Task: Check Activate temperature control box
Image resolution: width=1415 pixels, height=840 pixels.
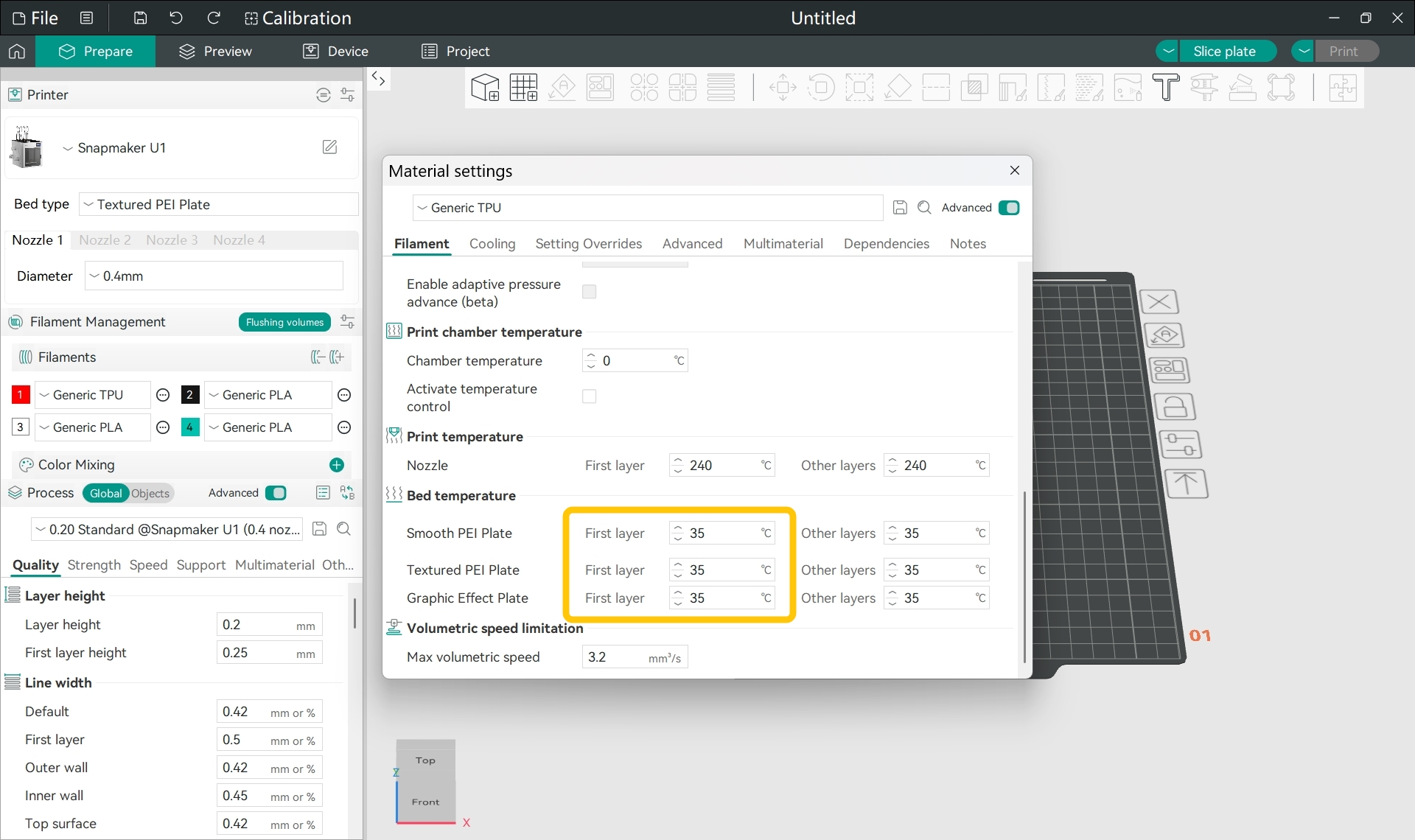Action: coord(590,397)
